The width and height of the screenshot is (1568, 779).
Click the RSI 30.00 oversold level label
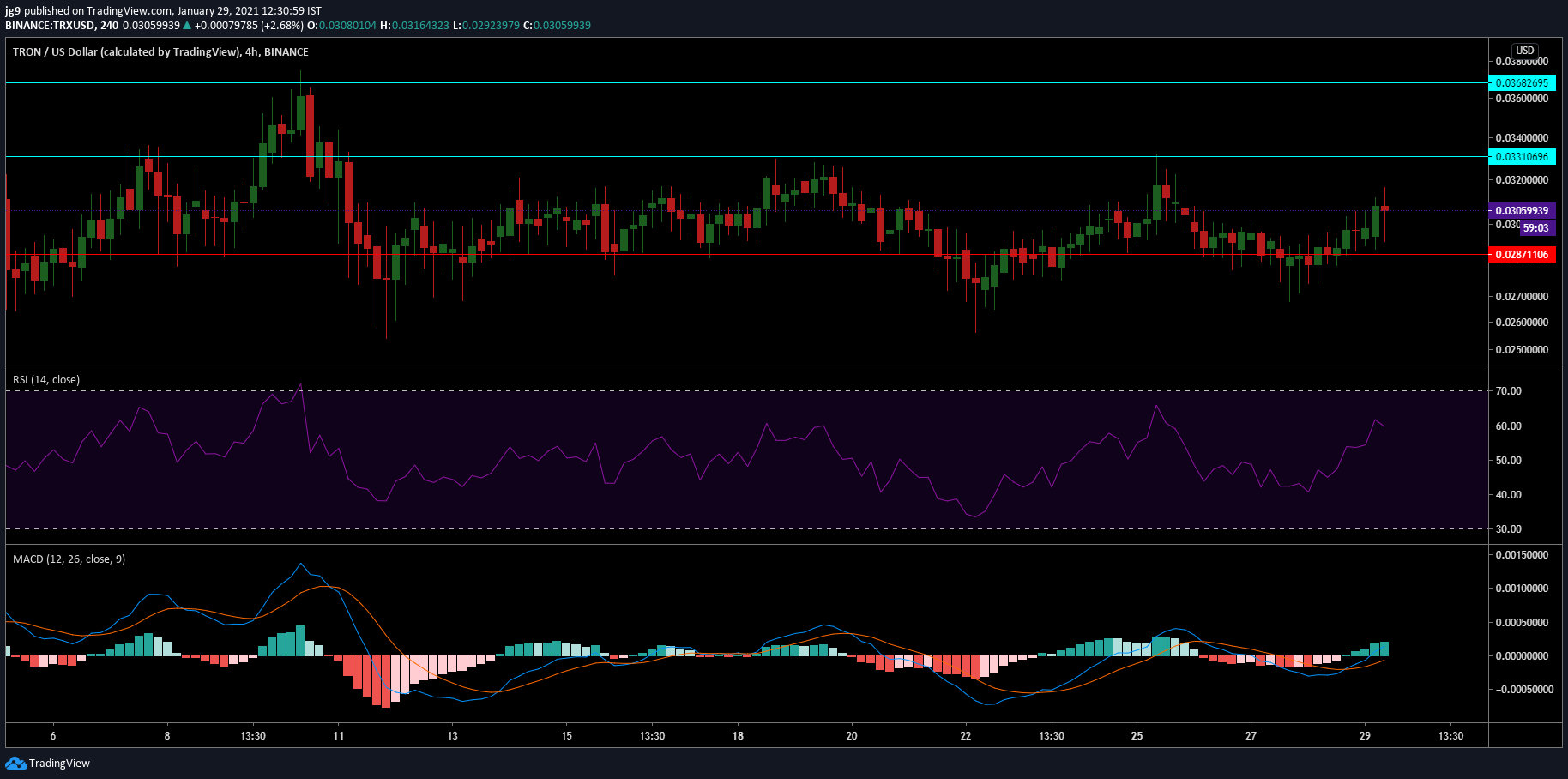click(x=1508, y=529)
